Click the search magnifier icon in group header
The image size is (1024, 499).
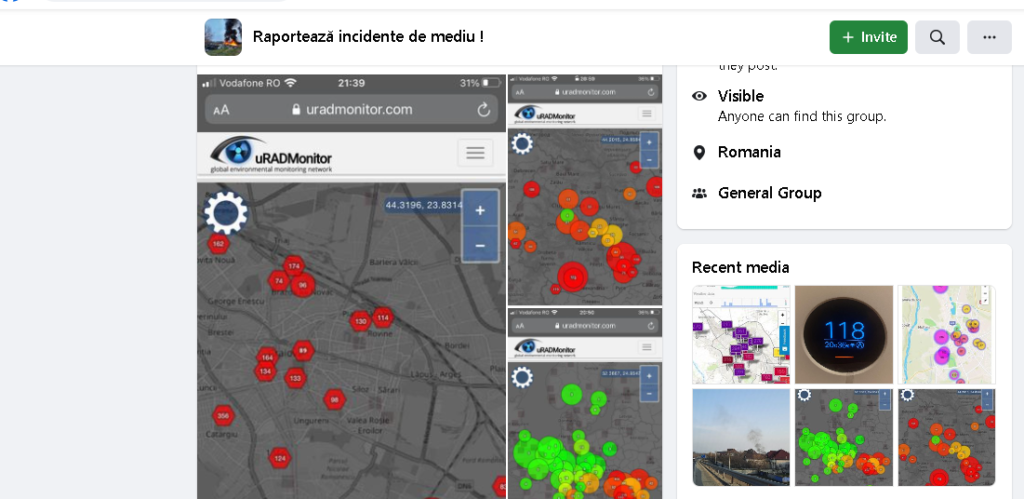click(x=937, y=37)
